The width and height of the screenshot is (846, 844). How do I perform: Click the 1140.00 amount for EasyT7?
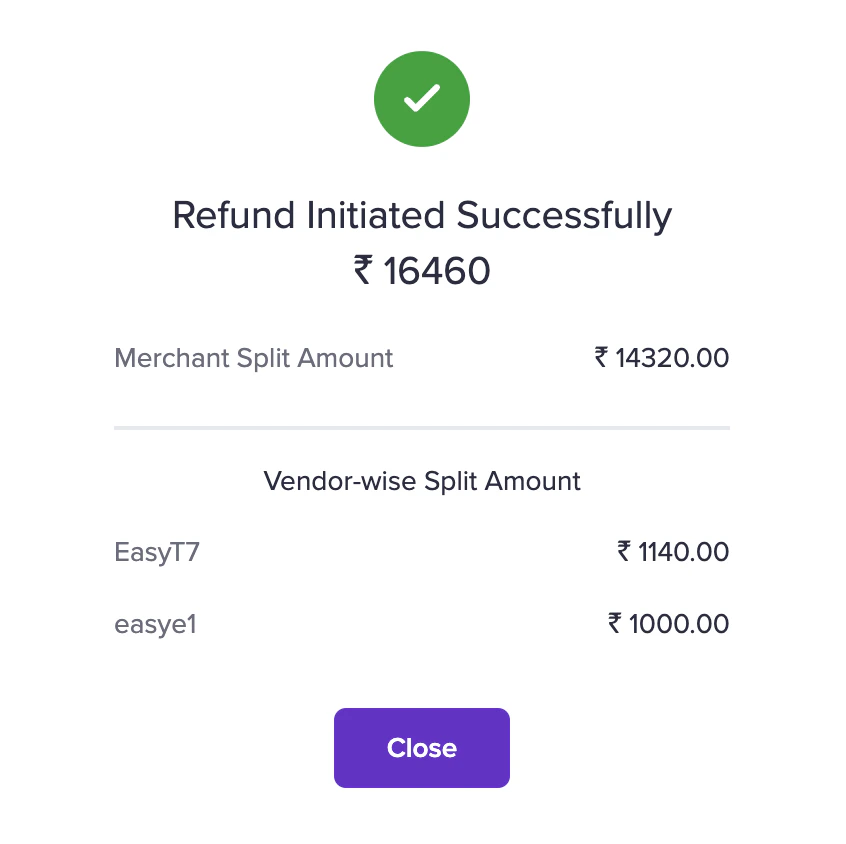click(684, 552)
